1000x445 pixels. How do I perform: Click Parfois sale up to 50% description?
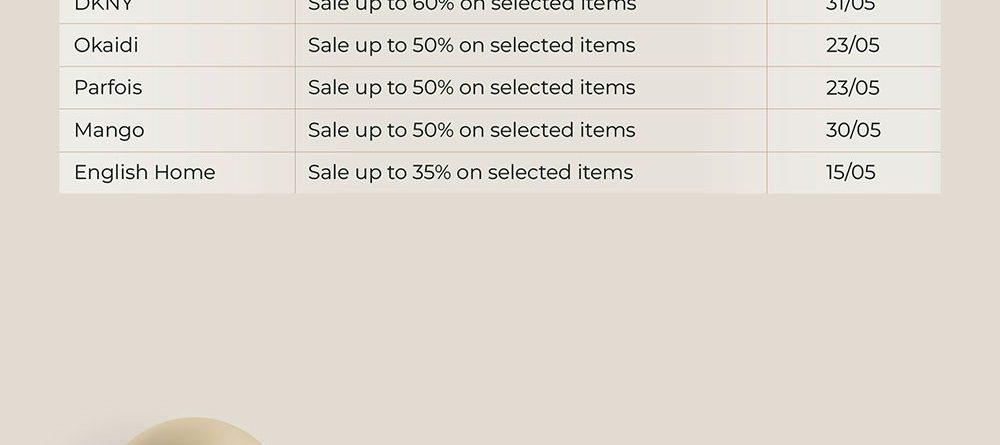click(x=471, y=87)
